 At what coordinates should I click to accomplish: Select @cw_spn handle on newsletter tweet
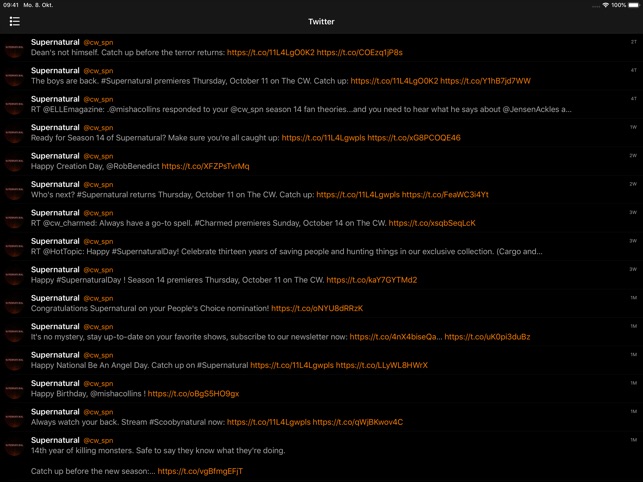98,327
